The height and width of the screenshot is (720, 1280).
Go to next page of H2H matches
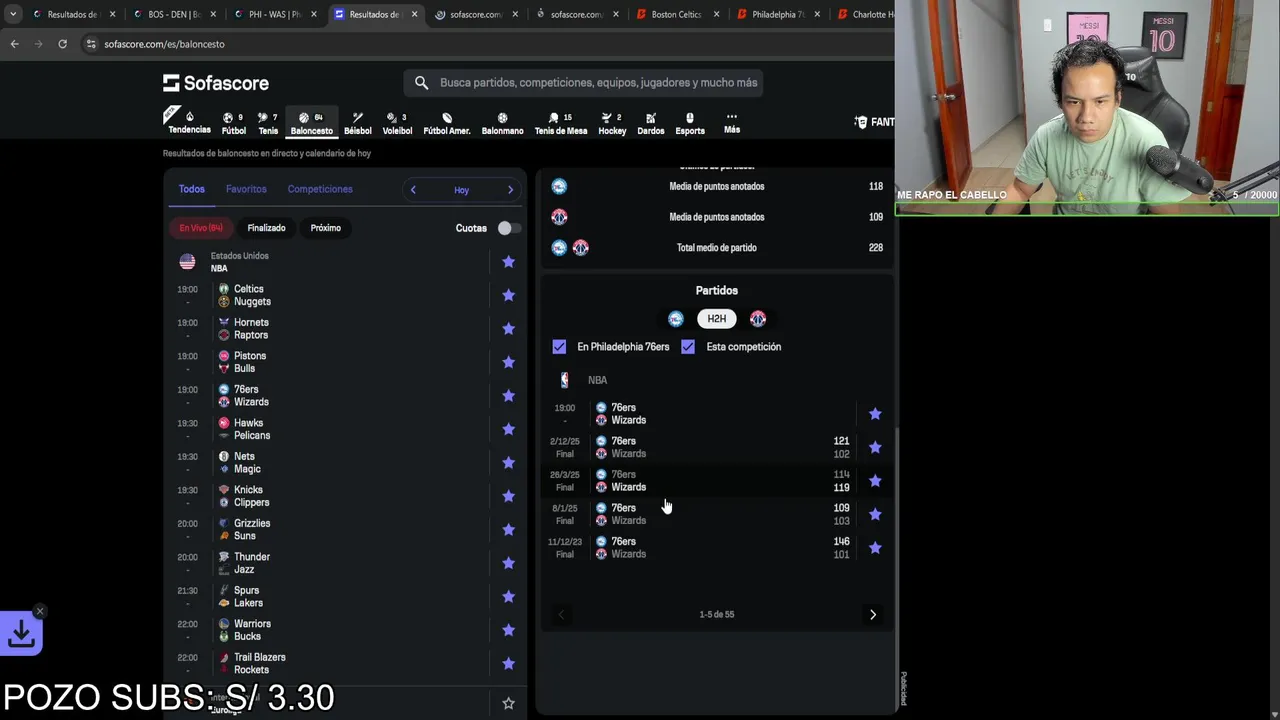(x=873, y=615)
